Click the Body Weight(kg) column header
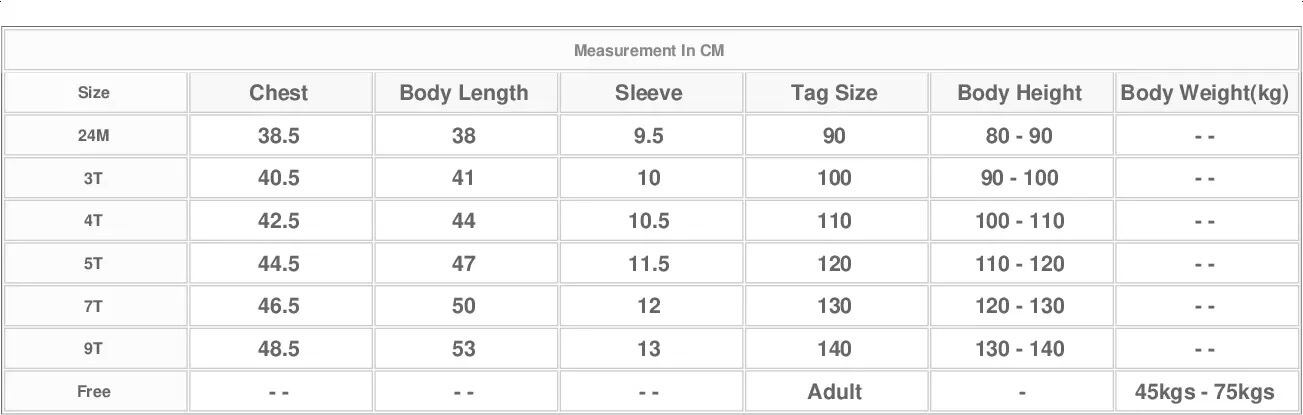The image size is (1303, 415). 1204,93
